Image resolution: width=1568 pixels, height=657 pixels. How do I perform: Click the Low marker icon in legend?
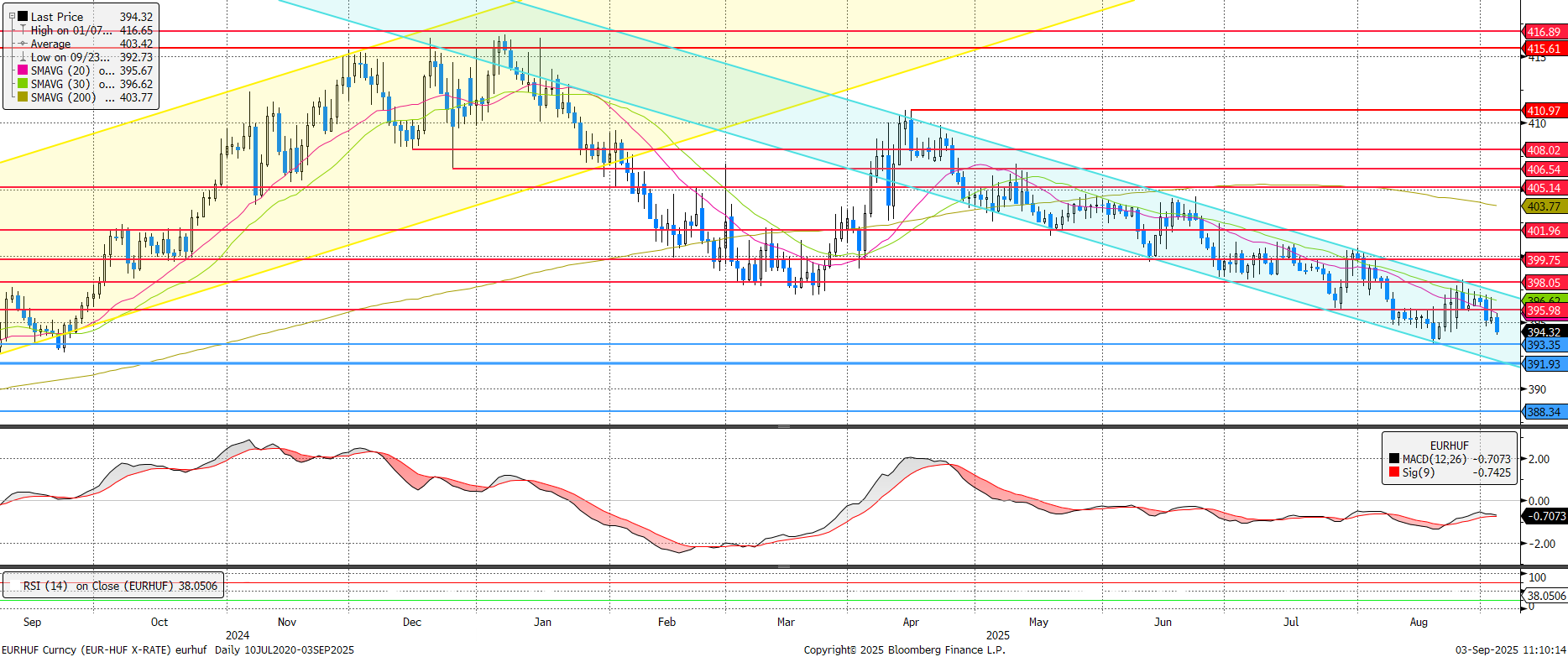23,57
